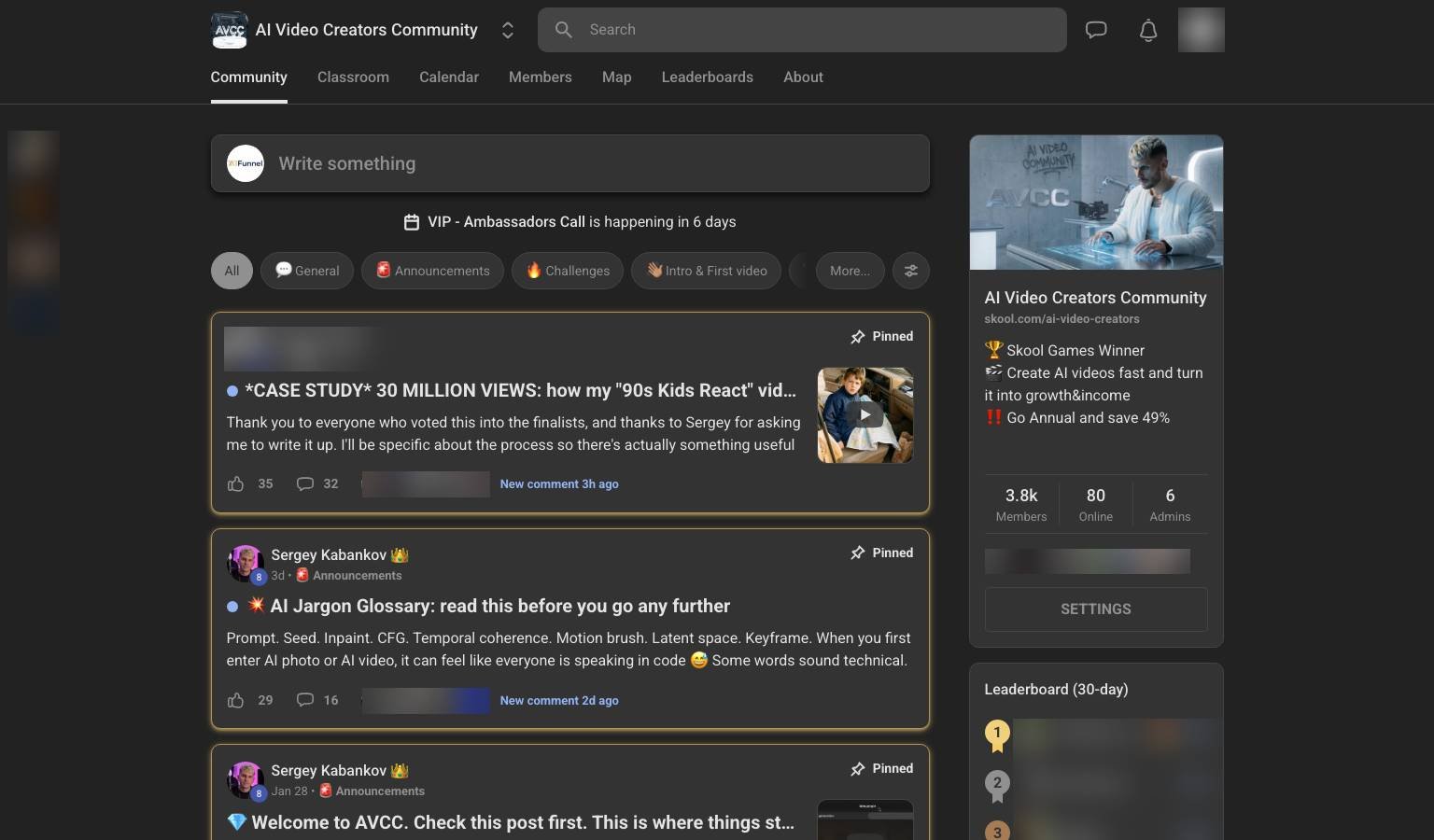Play the case study video thumbnail
The width and height of the screenshot is (1434, 840).
click(x=865, y=415)
